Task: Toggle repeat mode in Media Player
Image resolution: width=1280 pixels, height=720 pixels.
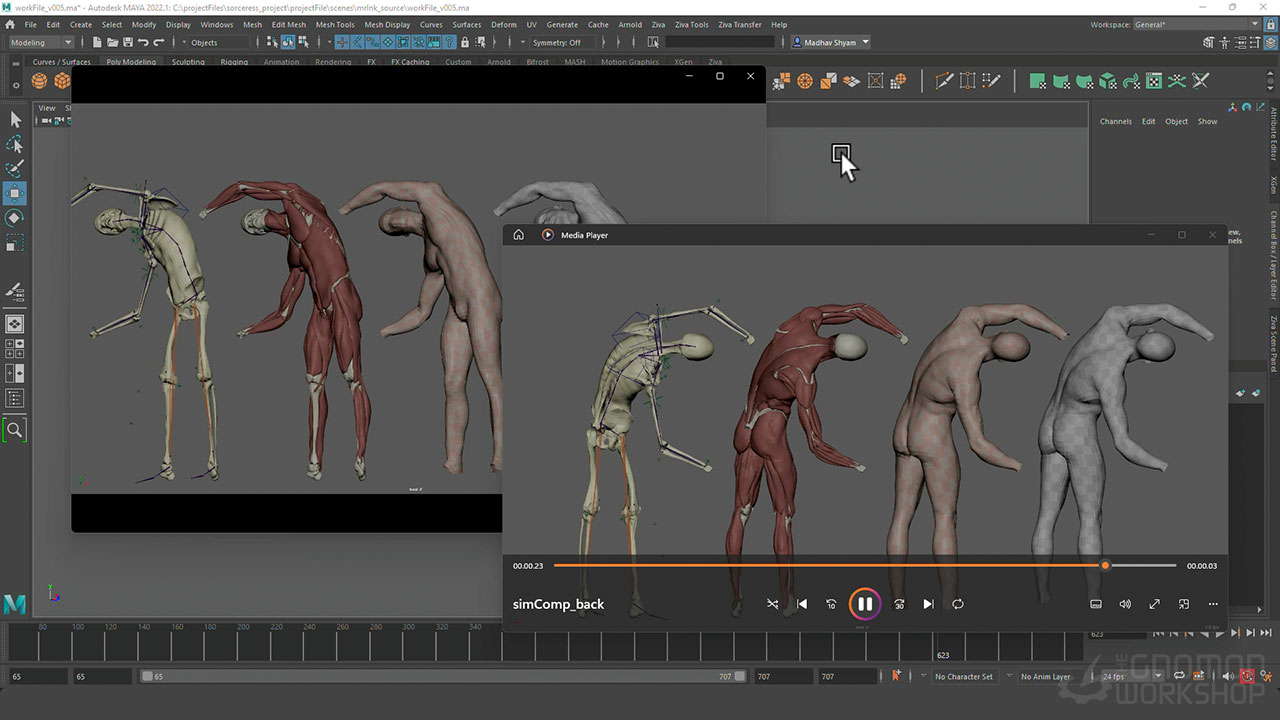Action: pos(958,604)
